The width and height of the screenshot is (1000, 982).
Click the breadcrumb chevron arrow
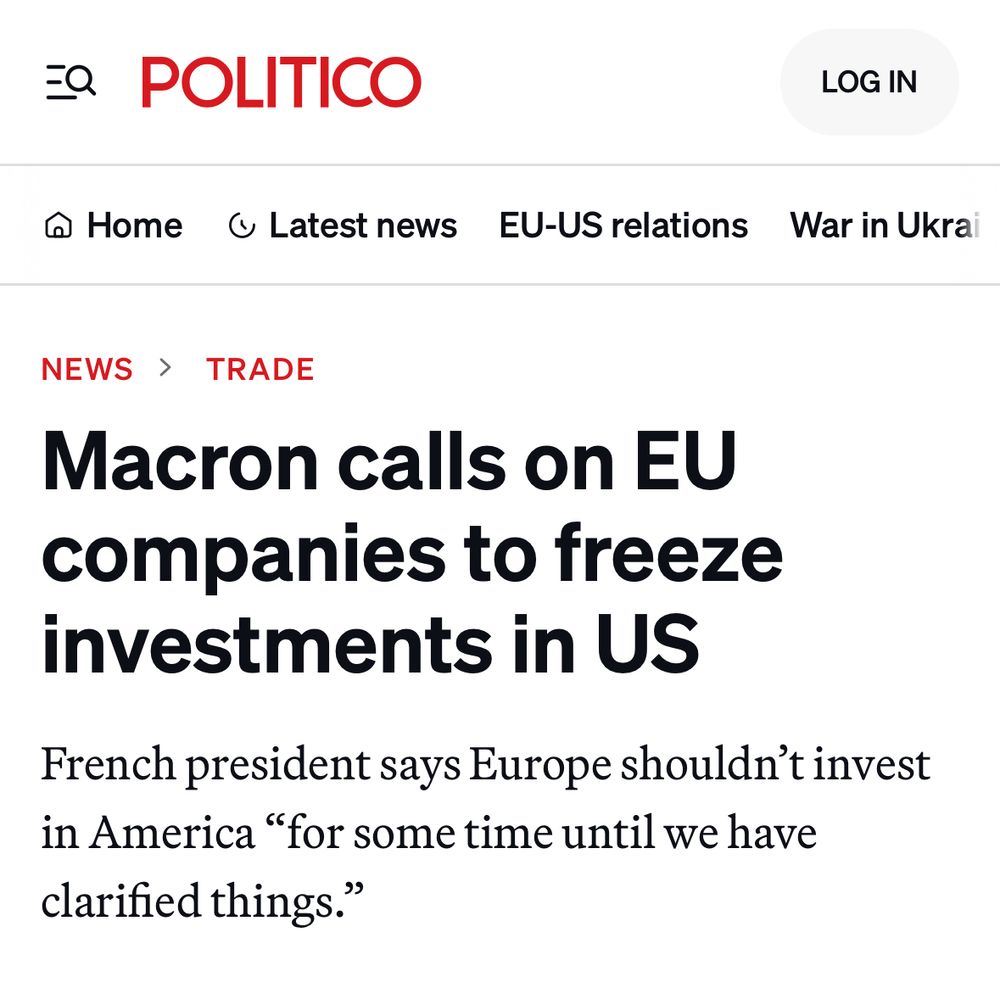166,368
